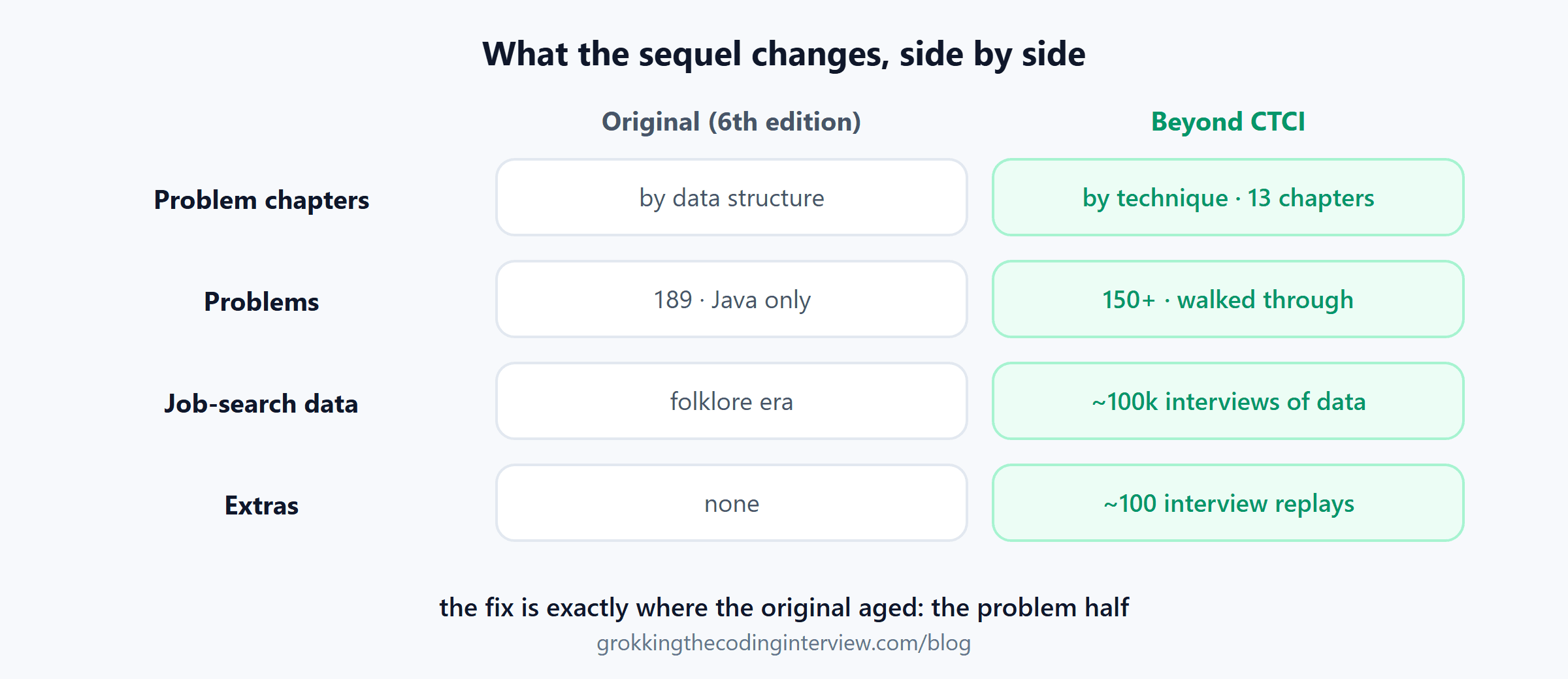The image size is (1568, 679).
Task: Click the 'Problems' row label
Action: pos(261,302)
